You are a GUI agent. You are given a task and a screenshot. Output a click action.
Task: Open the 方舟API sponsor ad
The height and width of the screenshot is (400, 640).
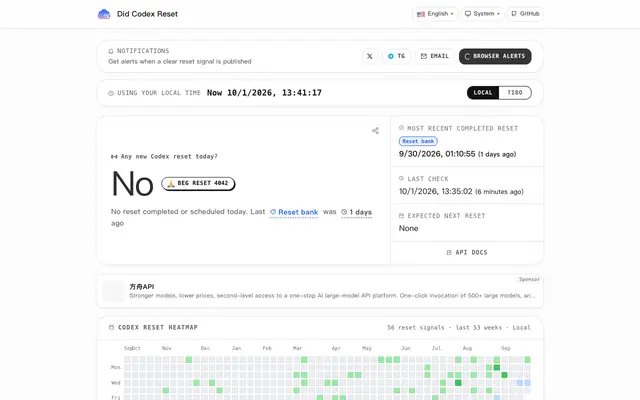point(320,291)
